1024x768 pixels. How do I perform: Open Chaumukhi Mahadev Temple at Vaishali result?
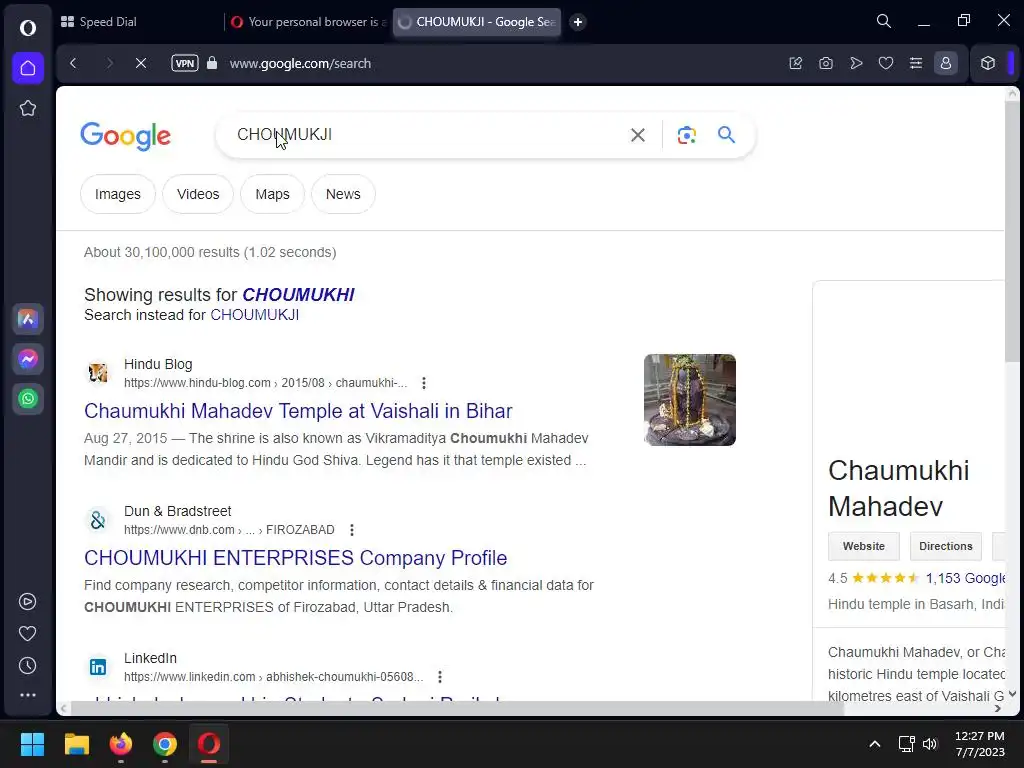tap(298, 411)
